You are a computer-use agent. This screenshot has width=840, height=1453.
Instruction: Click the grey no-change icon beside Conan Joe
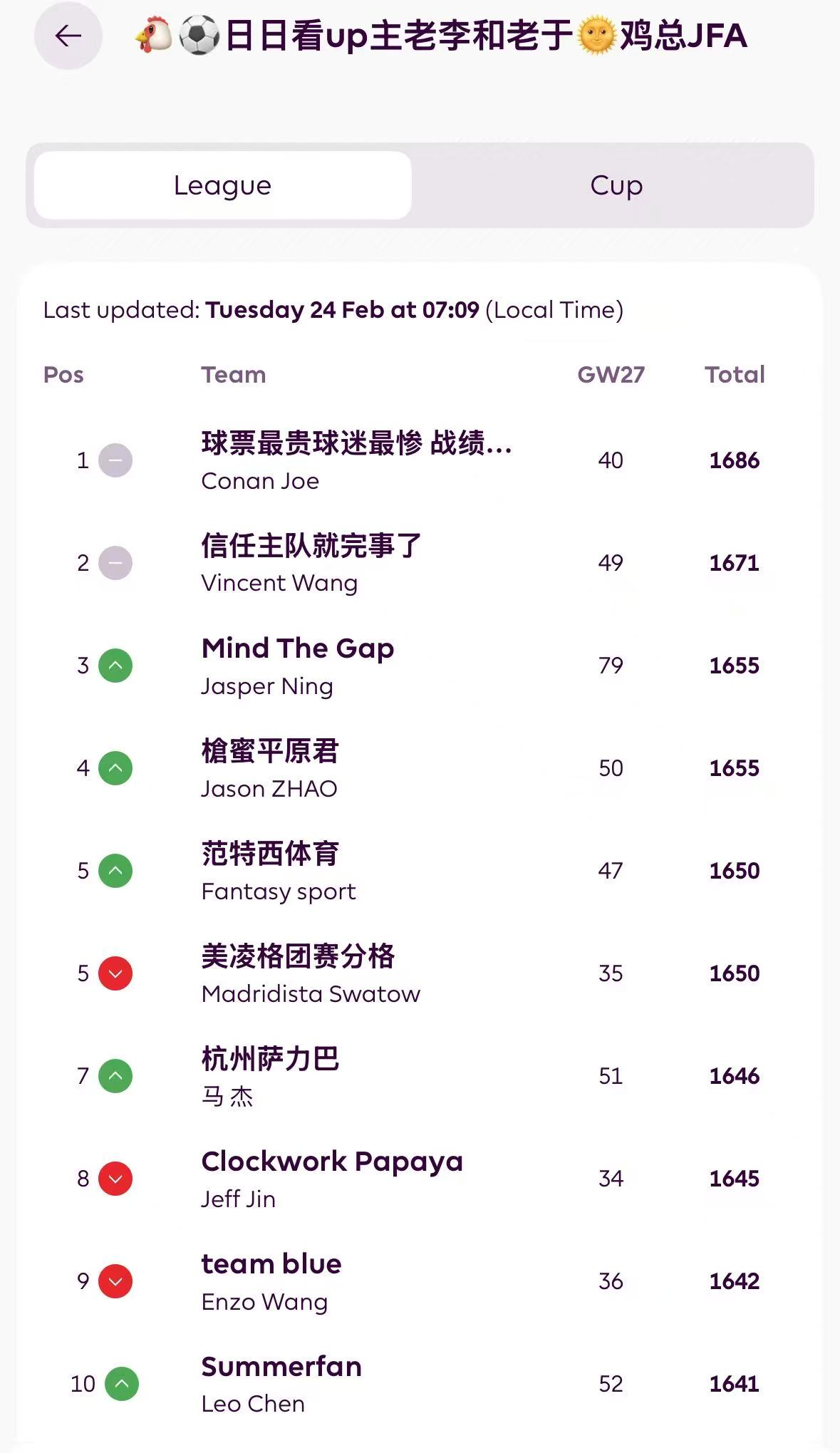point(115,460)
